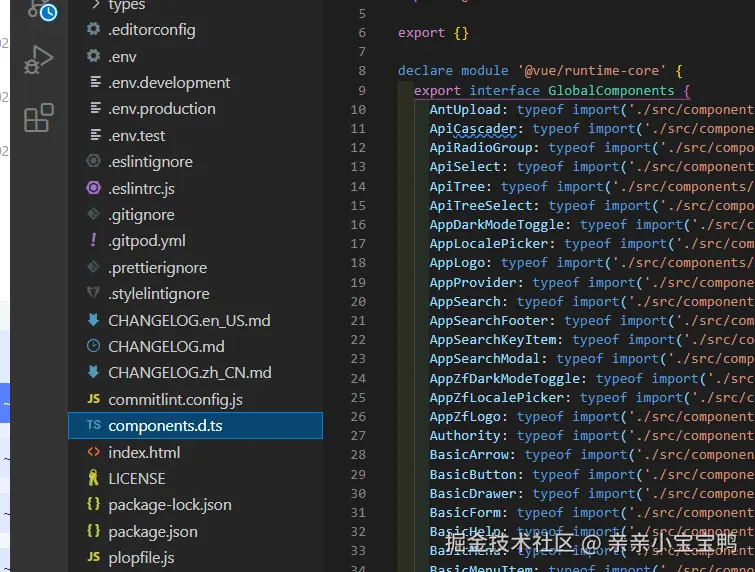This screenshot has width=755, height=572.
Task: Click the JS icon for plopfile.js
Action: (94, 557)
